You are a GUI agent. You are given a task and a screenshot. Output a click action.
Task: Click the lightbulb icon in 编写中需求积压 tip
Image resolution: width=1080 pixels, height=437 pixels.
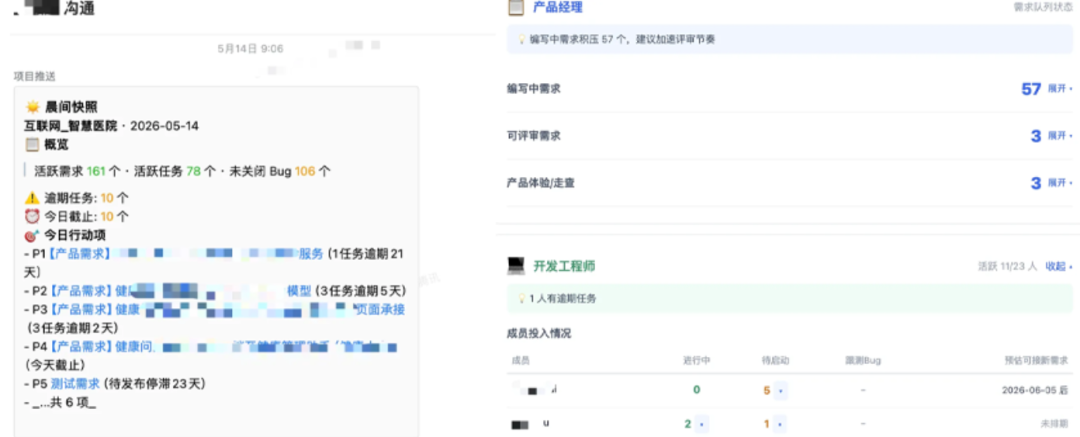[x=521, y=40]
